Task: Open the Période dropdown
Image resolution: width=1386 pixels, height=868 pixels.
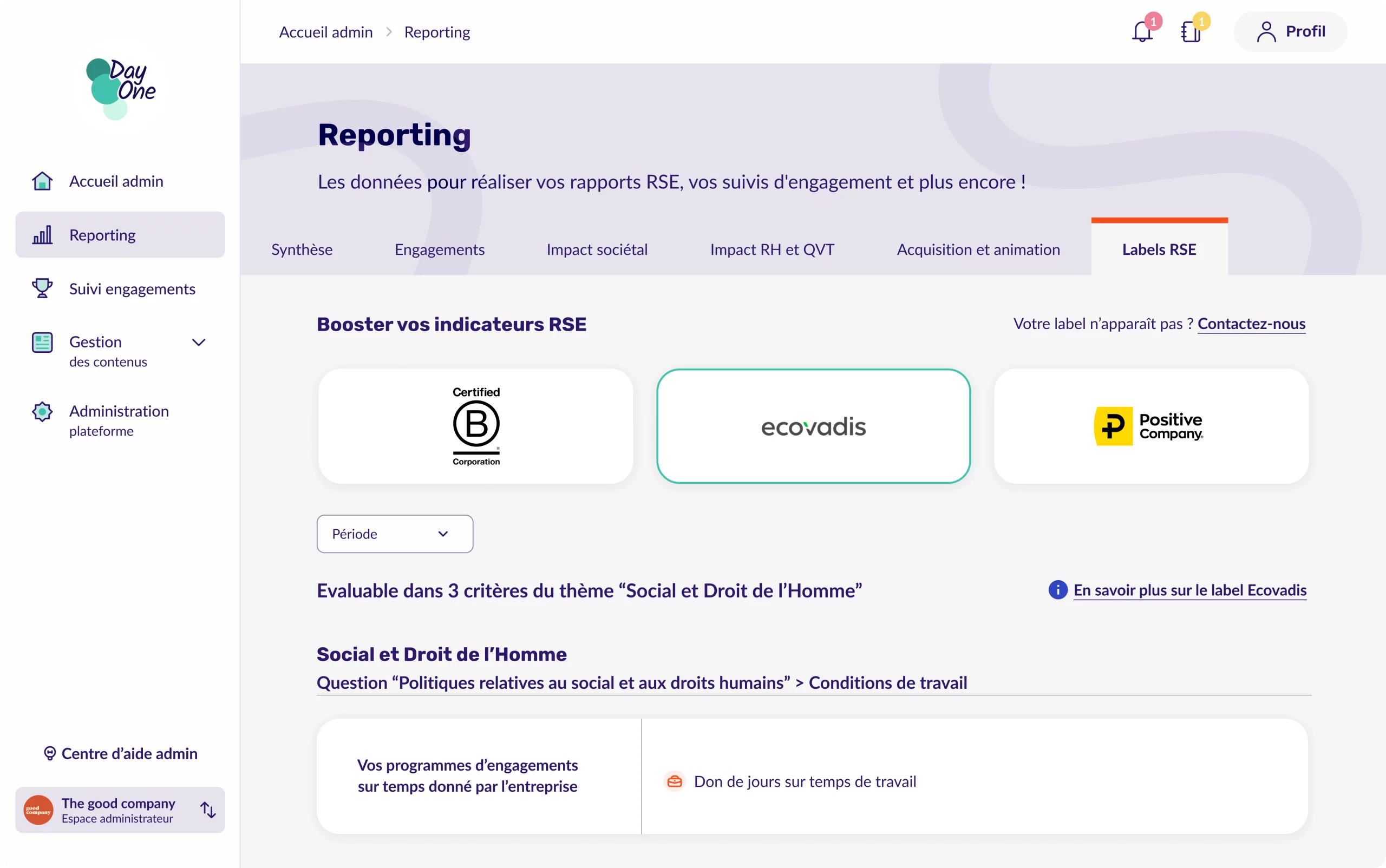Action: (x=395, y=534)
